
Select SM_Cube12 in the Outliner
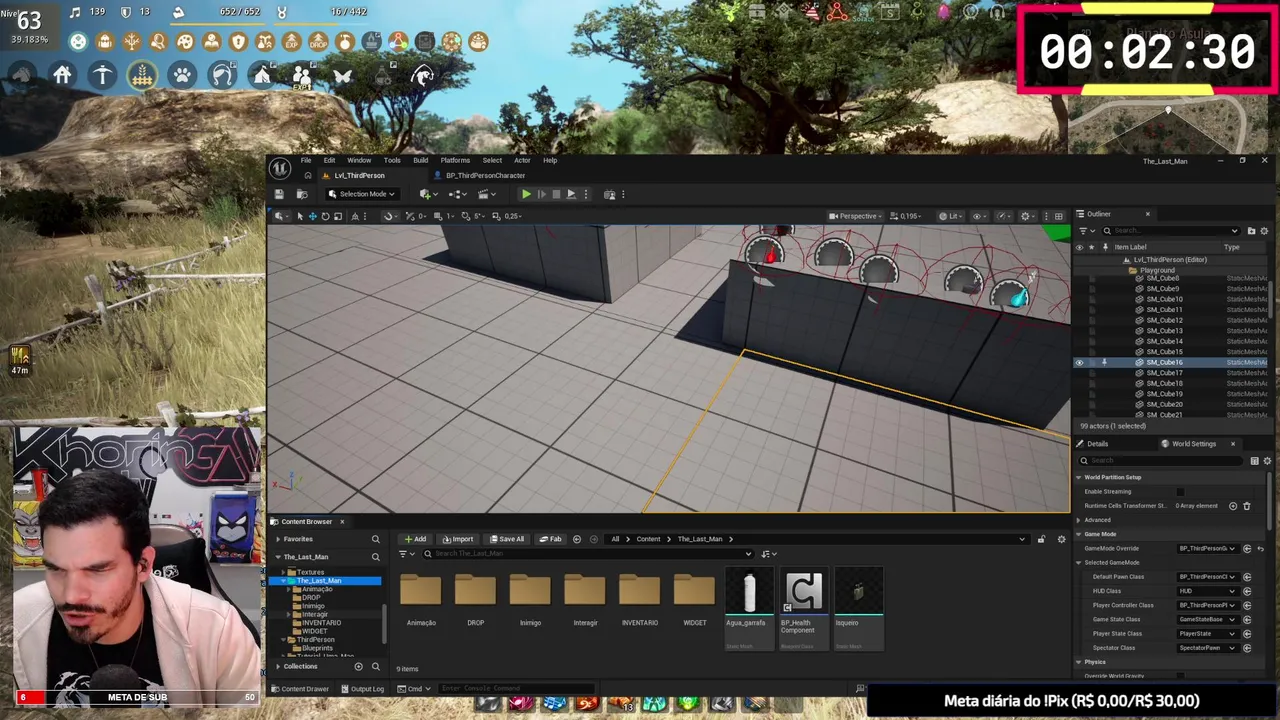(x=1163, y=320)
